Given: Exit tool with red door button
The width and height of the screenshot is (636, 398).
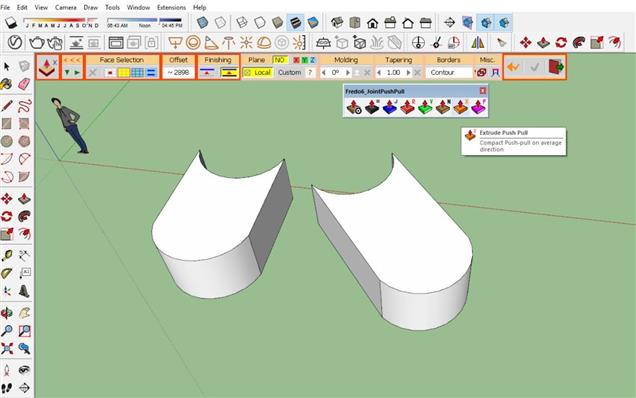Looking at the screenshot, I should (x=556, y=67).
